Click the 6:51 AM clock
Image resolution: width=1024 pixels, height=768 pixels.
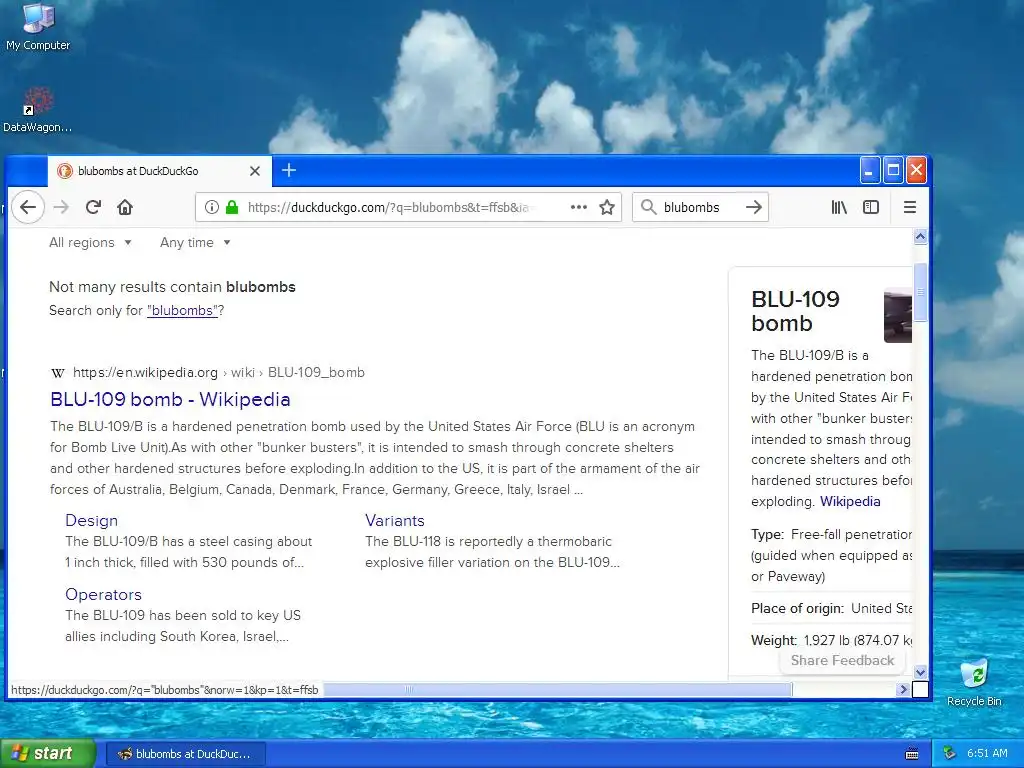[987, 754]
